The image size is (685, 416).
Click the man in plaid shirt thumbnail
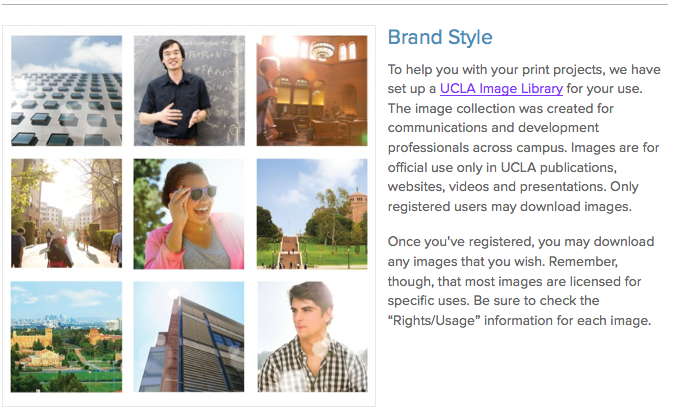click(312, 336)
